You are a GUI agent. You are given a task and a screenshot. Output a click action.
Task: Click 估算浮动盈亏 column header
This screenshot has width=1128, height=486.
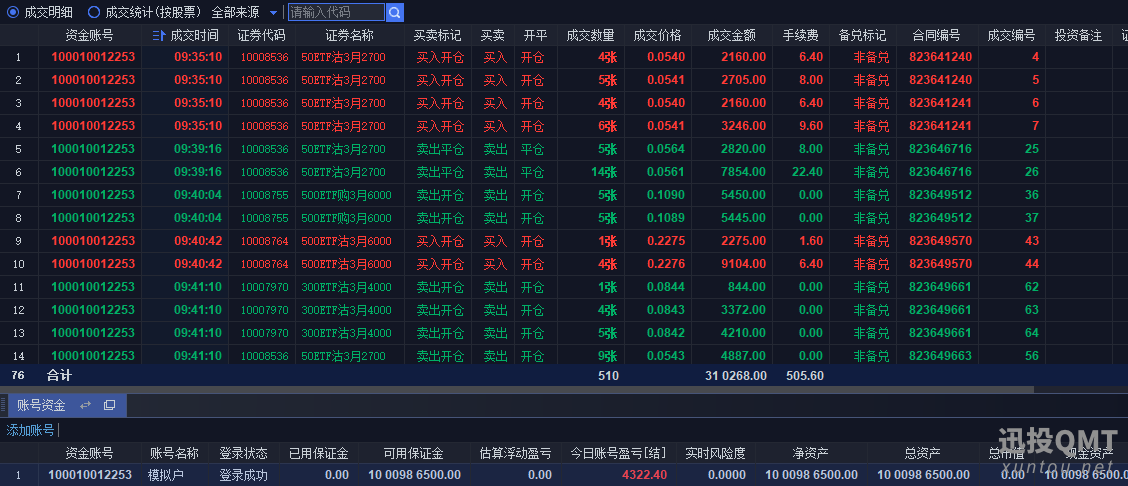515,454
